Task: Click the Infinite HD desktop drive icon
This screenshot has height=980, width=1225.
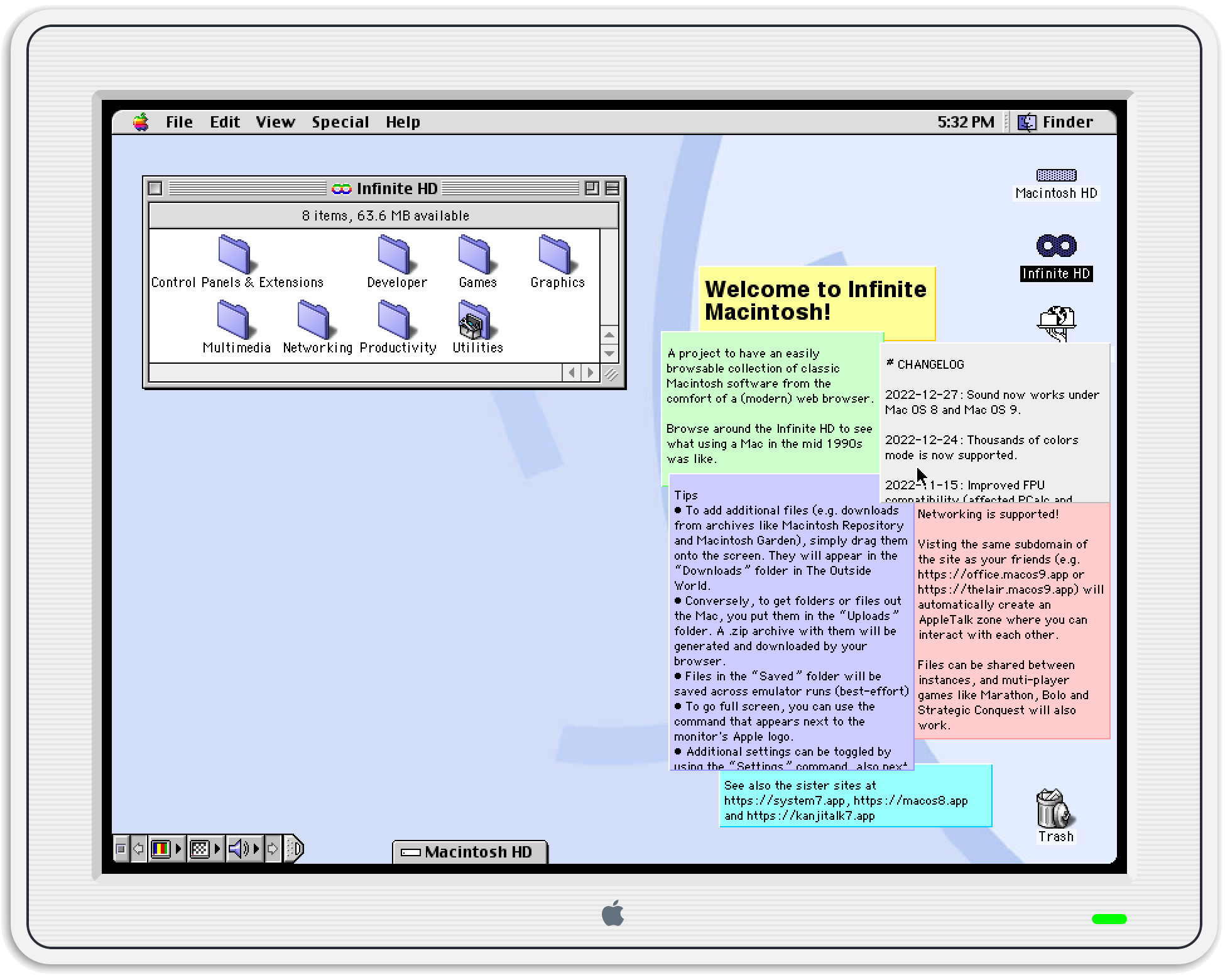Action: tap(1056, 246)
